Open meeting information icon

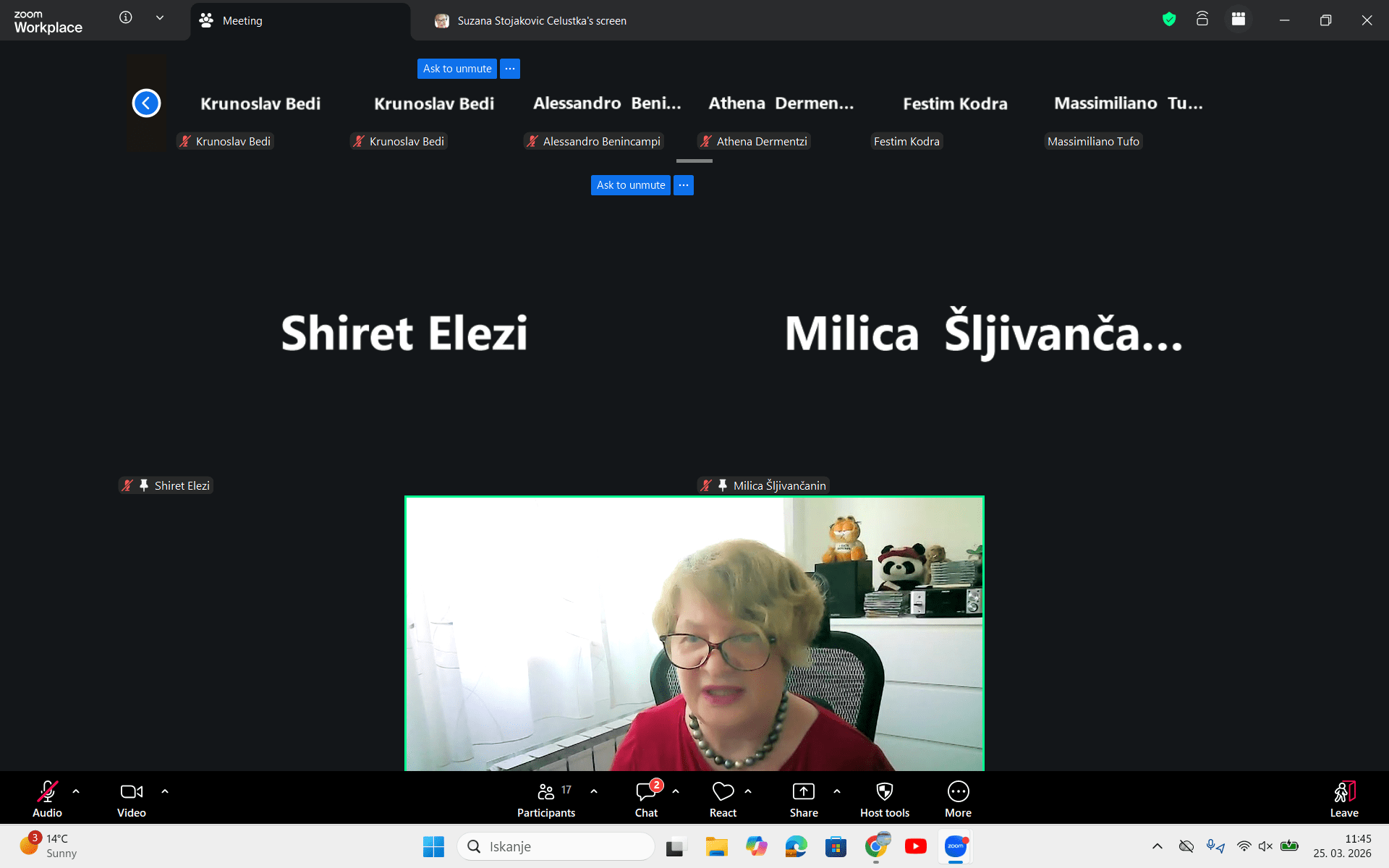tap(126, 17)
